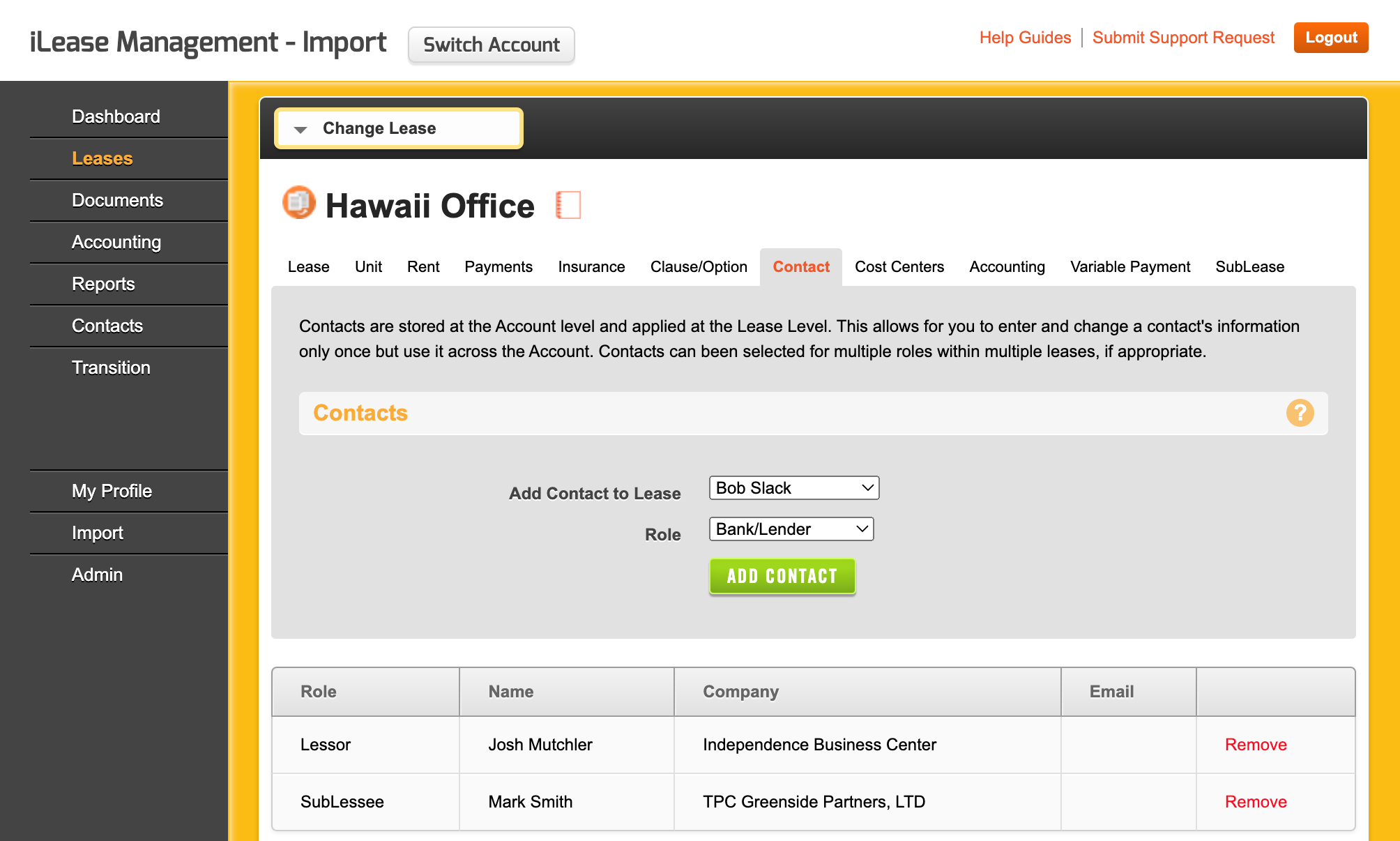Click the SubLessee role cell
The width and height of the screenshot is (1400, 841).
click(366, 802)
